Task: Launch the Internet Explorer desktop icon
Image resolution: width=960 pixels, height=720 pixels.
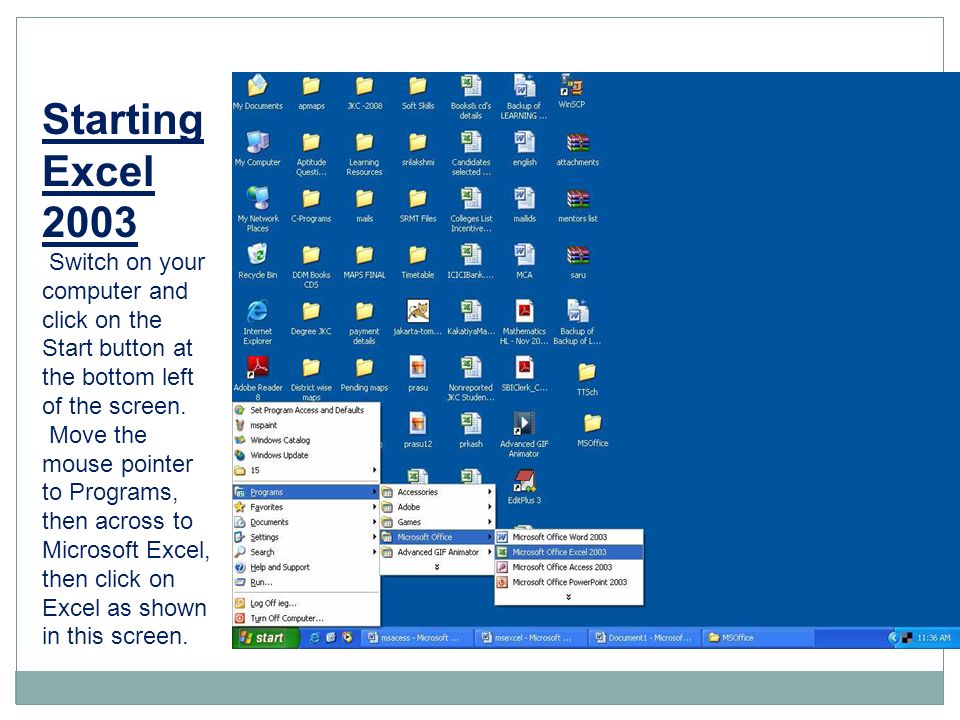Action: coord(258,321)
